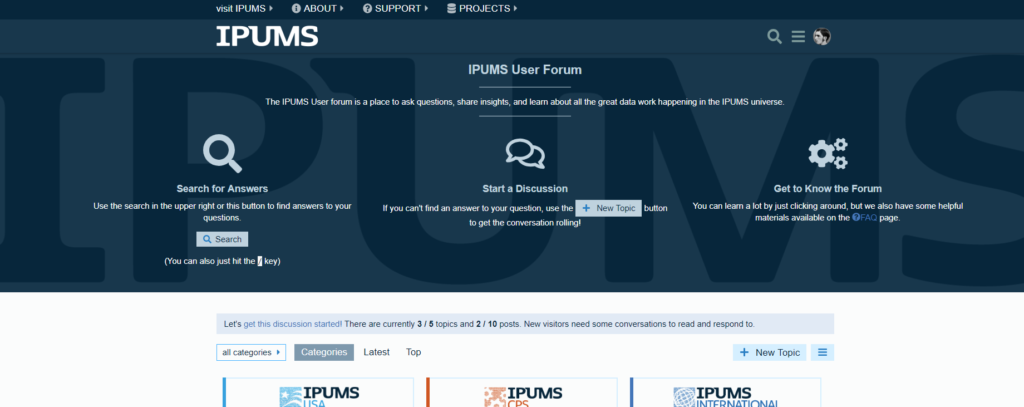Image resolution: width=1024 pixels, height=407 pixels.
Task: Switch to the Top tab
Action: tap(413, 352)
